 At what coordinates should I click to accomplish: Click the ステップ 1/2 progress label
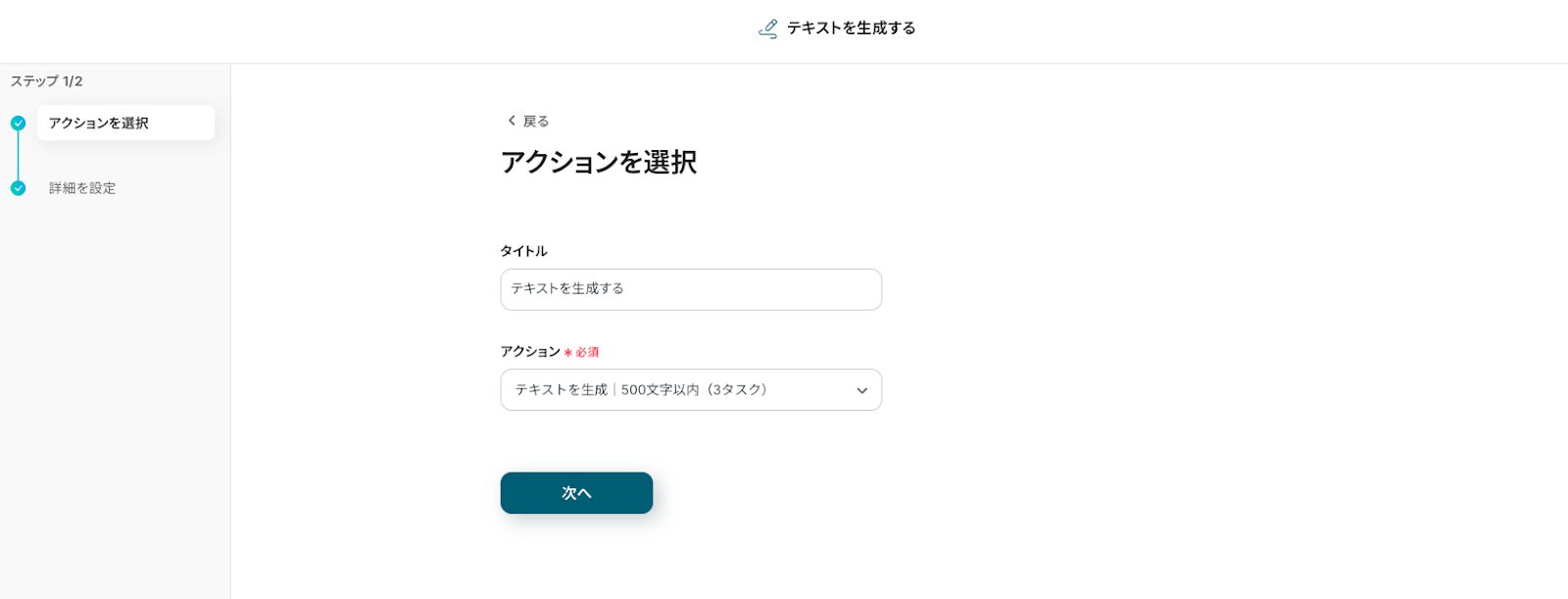pyautogui.click(x=47, y=81)
